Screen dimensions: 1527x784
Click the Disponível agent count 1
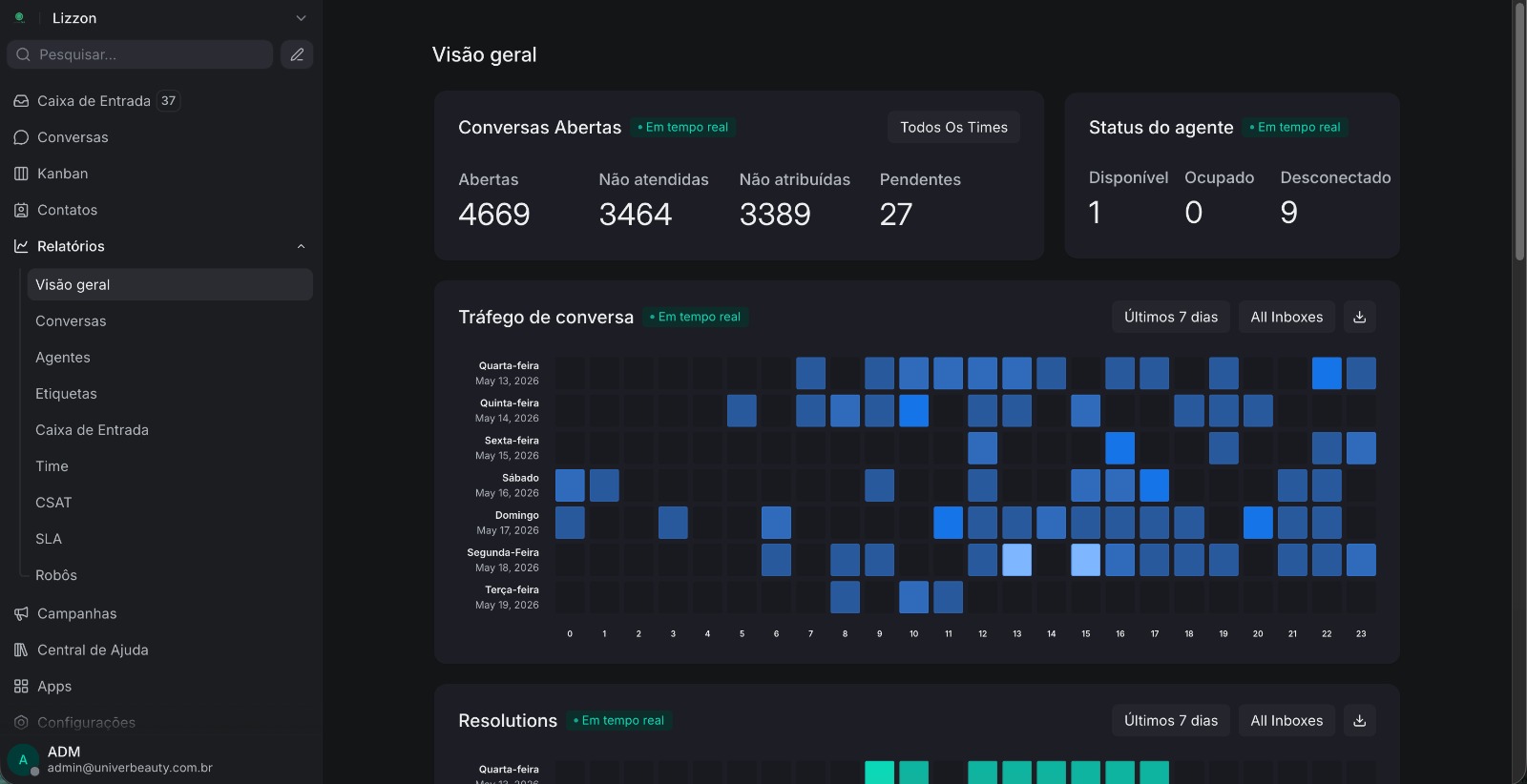[1095, 213]
